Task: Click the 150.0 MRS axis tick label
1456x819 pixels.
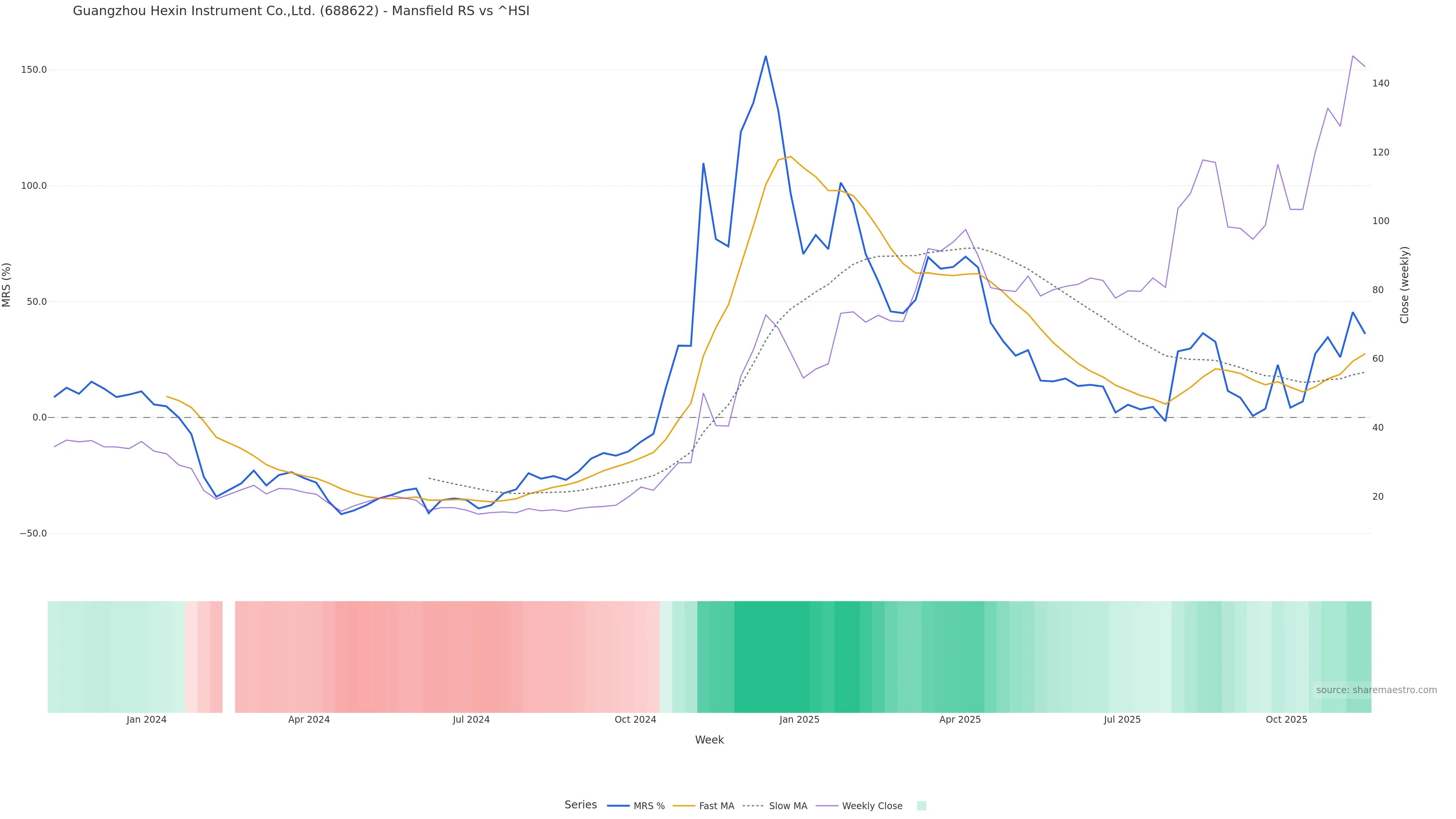Action: (x=33, y=69)
